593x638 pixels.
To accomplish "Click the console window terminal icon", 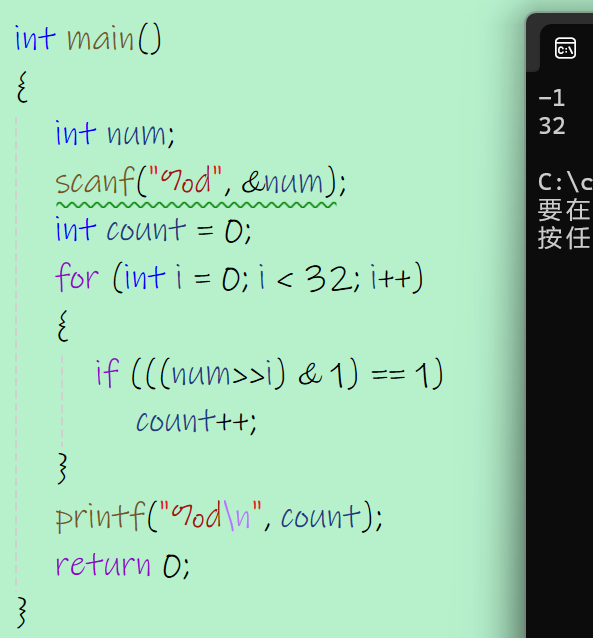I will pyautogui.click(x=565, y=48).
